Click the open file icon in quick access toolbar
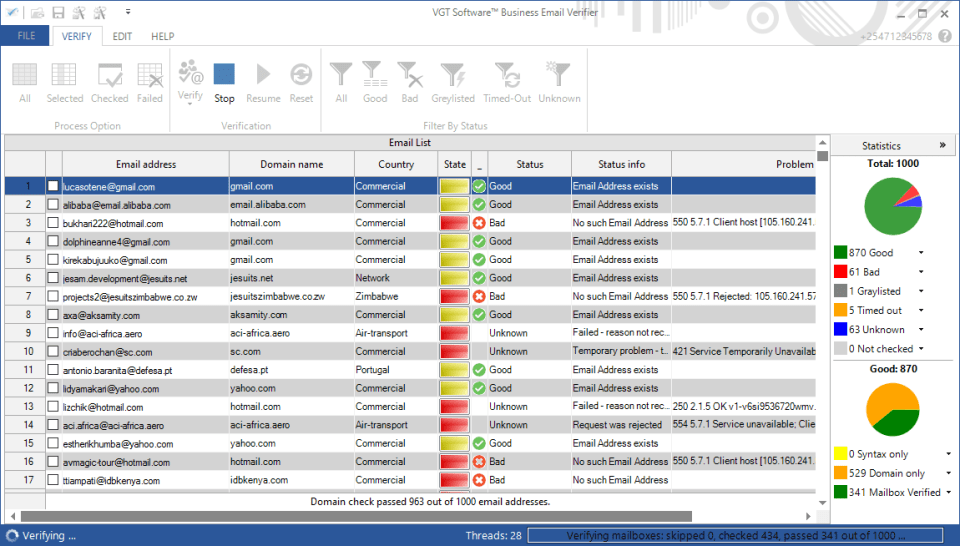Image resolution: width=960 pixels, height=546 pixels. [x=37, y=12]
